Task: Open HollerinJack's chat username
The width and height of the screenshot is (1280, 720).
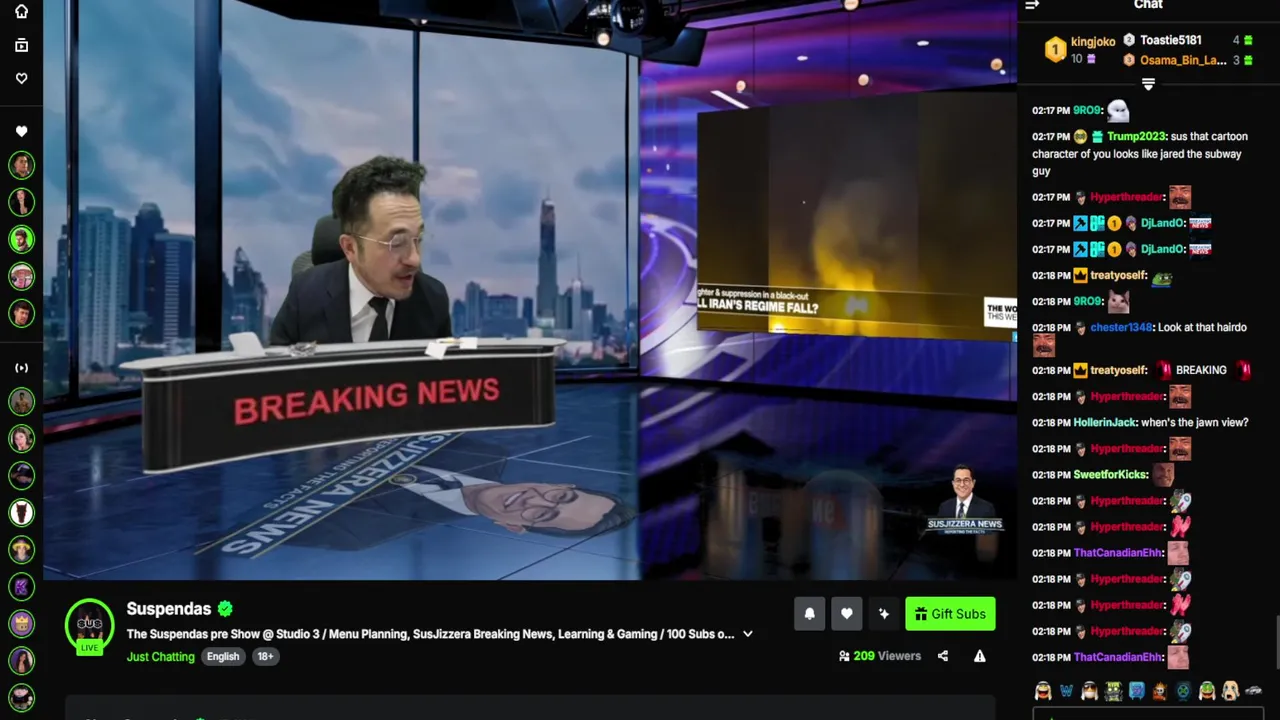Action: (x=1105, y=422)
